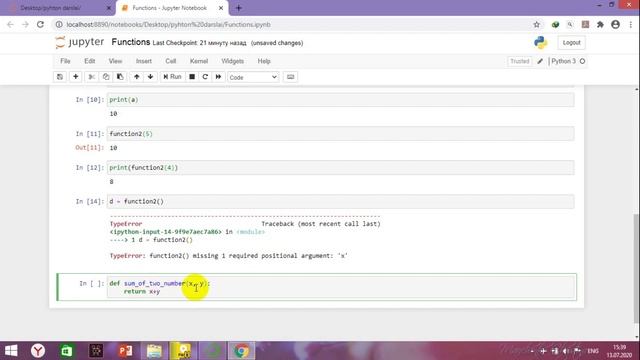Open the Edit menu
640x360 pixels.
point(90,61)
